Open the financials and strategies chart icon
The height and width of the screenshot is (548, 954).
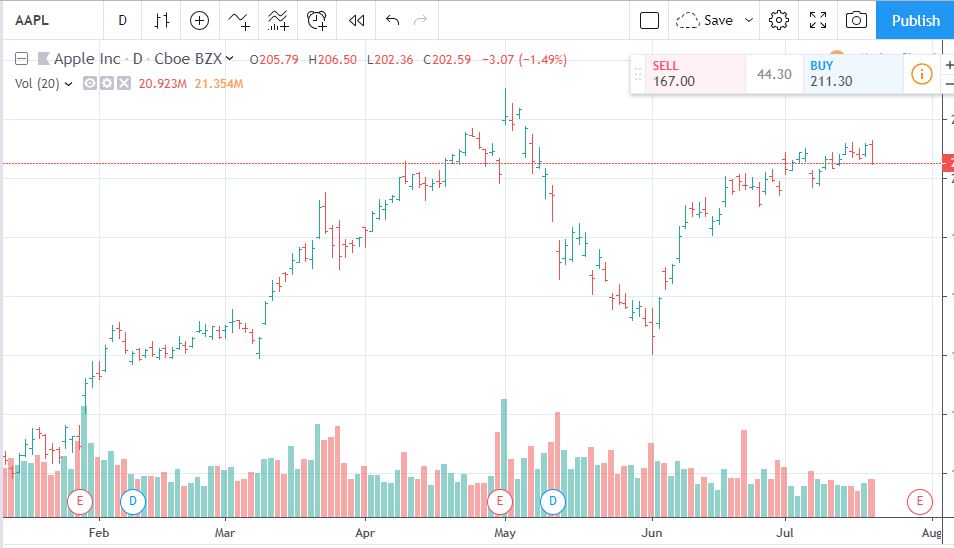point(278,20)
